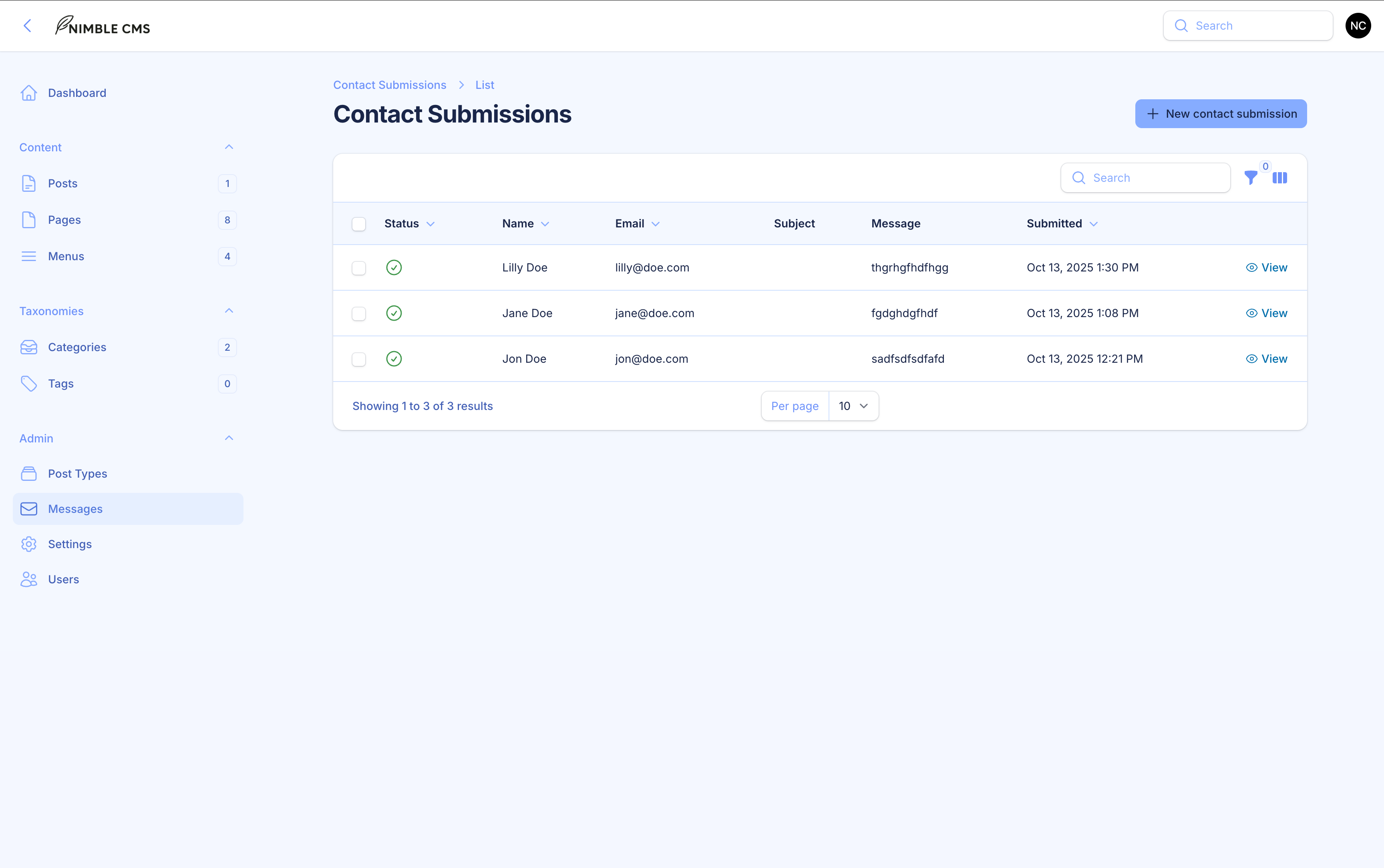Screen dimensions: 1384x868
Task: Select the Jon Doe row checkbox
Action: coord(359,360)
